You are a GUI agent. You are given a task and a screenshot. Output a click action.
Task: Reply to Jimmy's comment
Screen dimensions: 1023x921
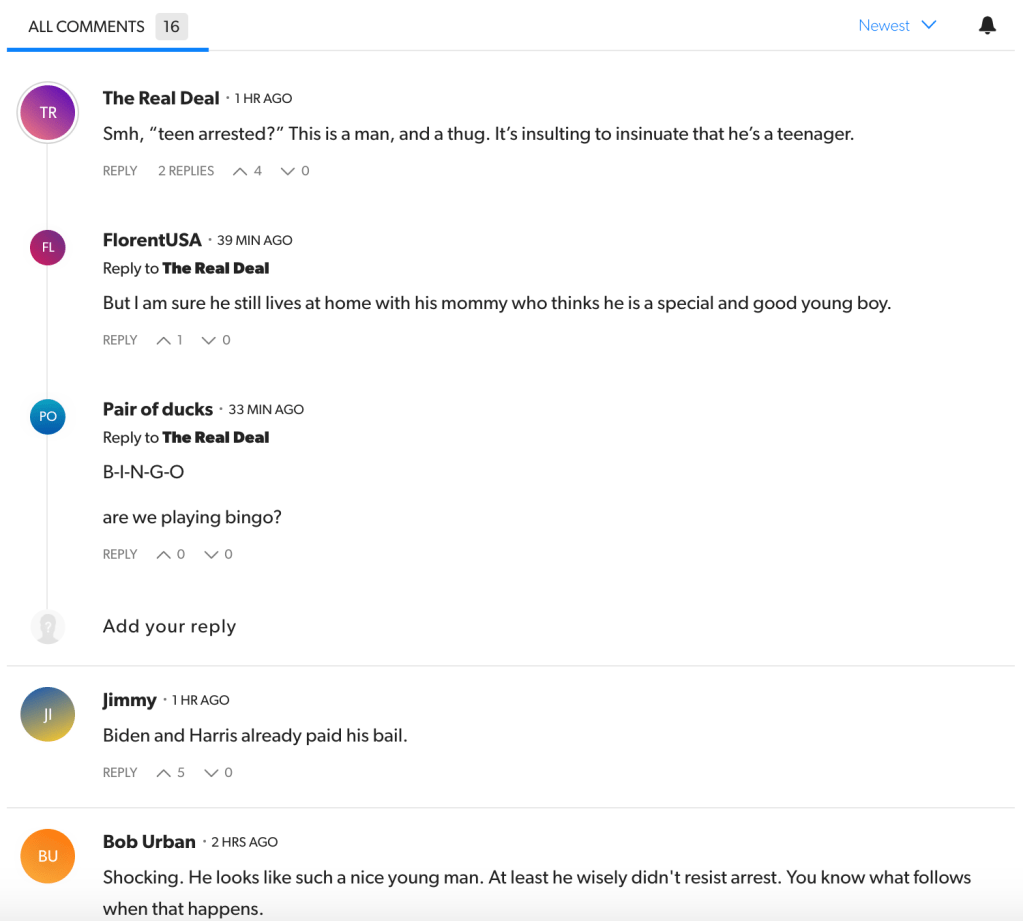click(120, 773)
